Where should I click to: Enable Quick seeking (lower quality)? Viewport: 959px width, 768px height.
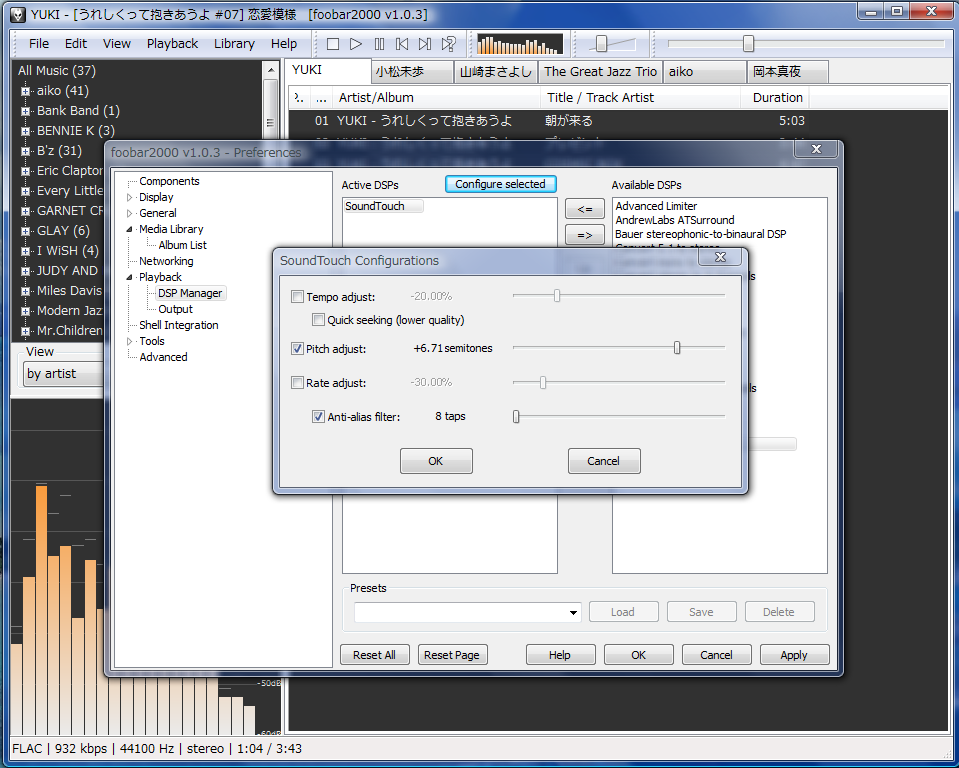pyautogui.click(x=318, y=320)
